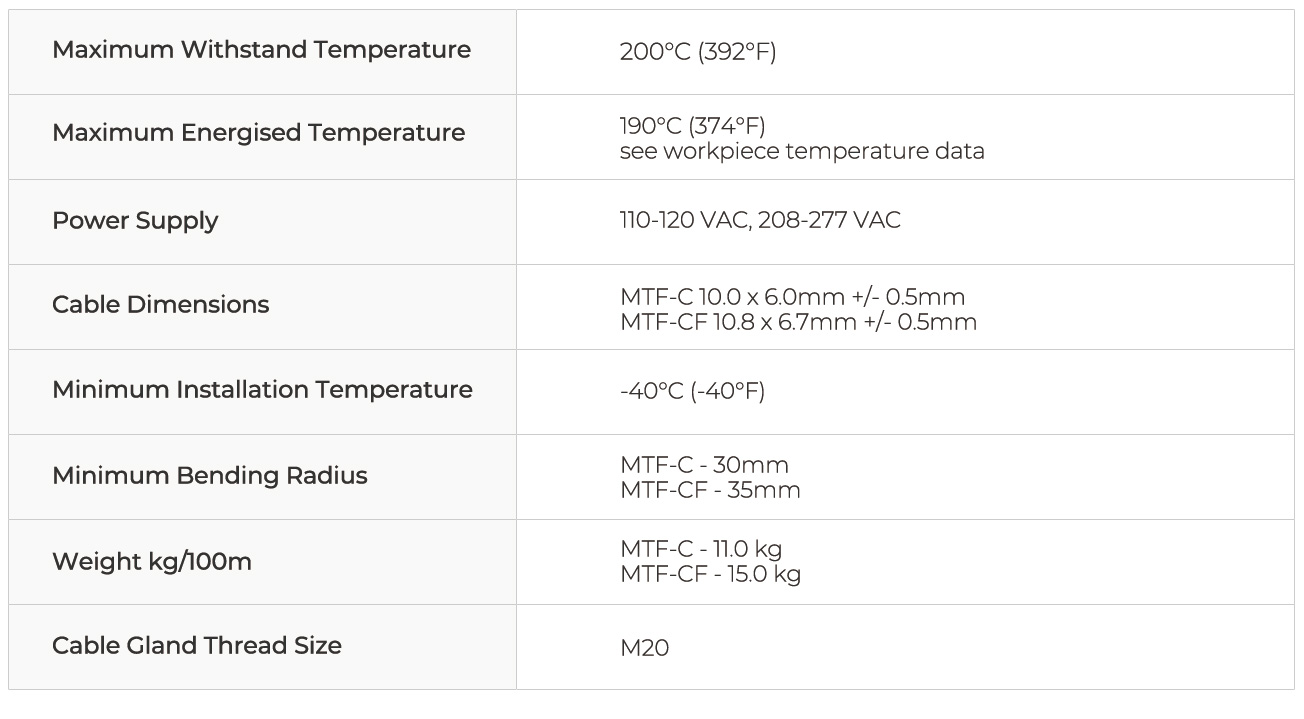Viewport: 1304px width, 719px height.
Task: Select the M20 thread size value
Action: 644,648
